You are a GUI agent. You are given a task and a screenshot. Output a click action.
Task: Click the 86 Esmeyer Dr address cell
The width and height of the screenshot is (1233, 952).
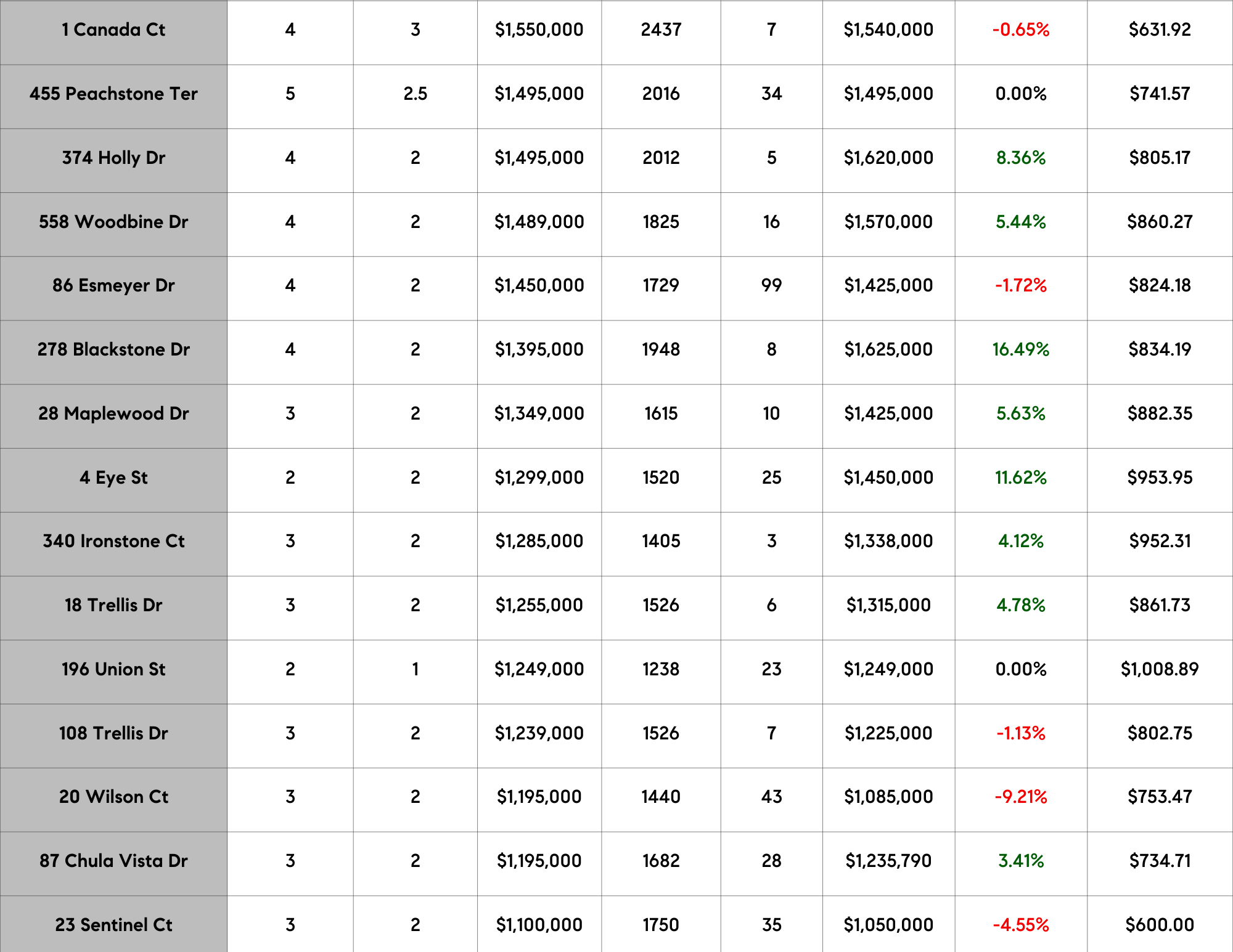(x=113, y=285)
